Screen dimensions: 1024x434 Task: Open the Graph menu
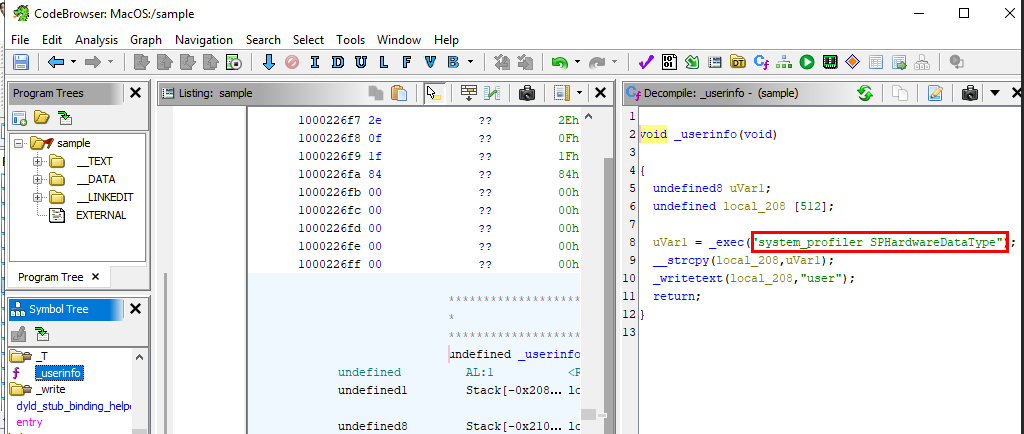[x=146, y=40]
